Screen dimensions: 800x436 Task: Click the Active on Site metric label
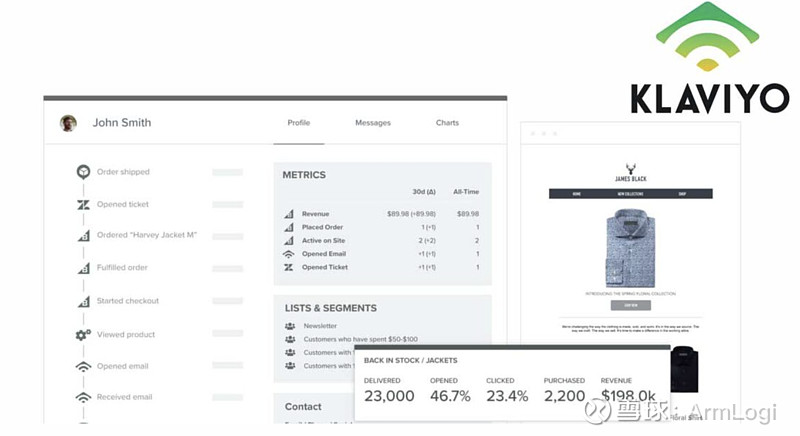pyautogui.click(x=323, y=240)
